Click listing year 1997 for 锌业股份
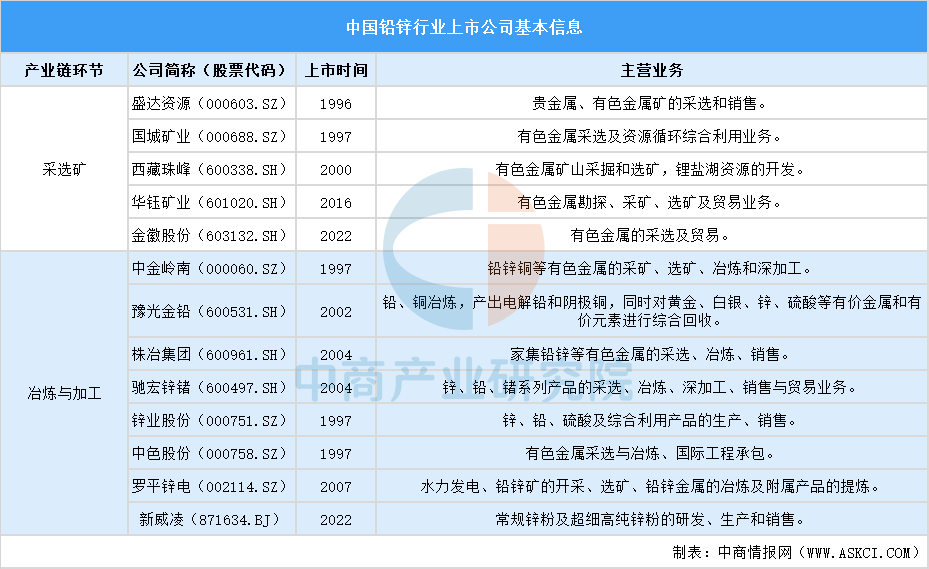Screen dimensions: 929x569 tap(336, 421)
